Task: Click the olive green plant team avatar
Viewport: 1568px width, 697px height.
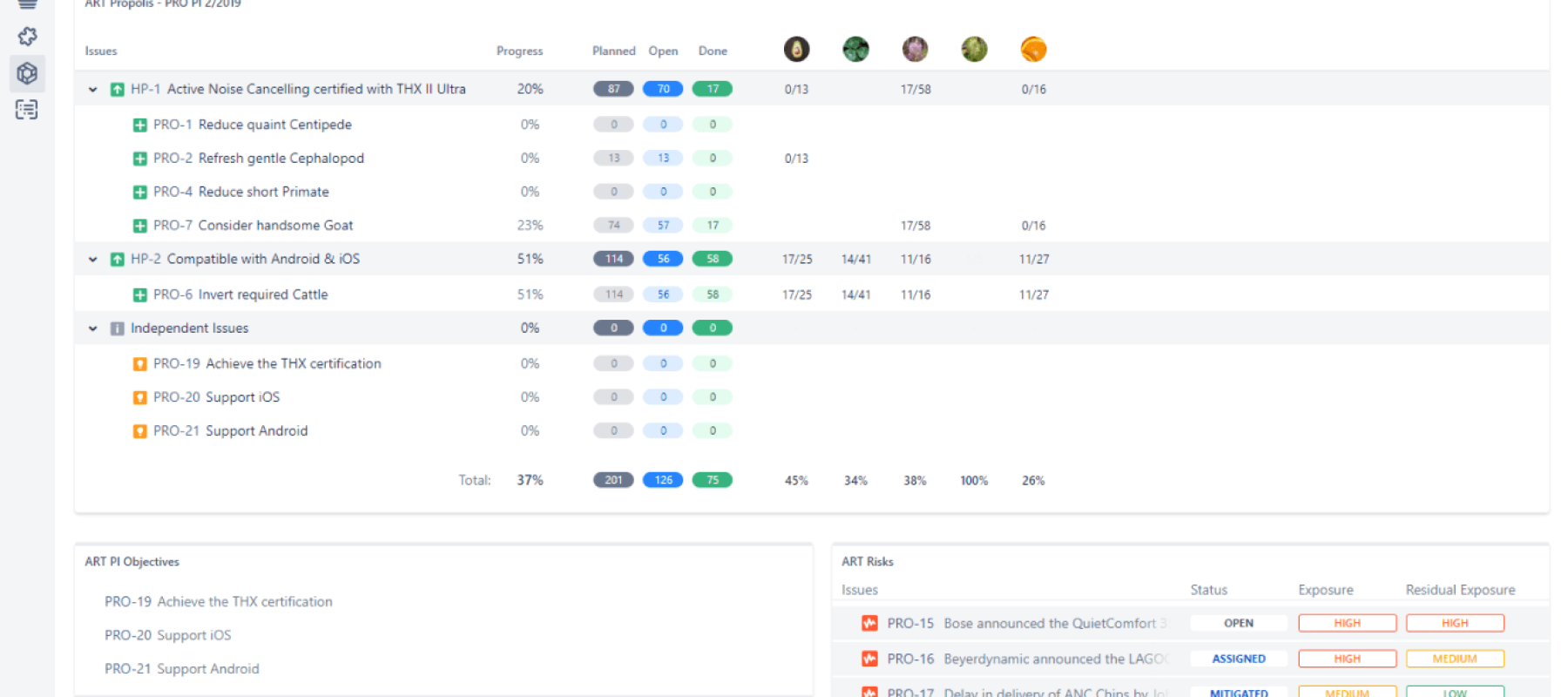Action: point(974,50)
